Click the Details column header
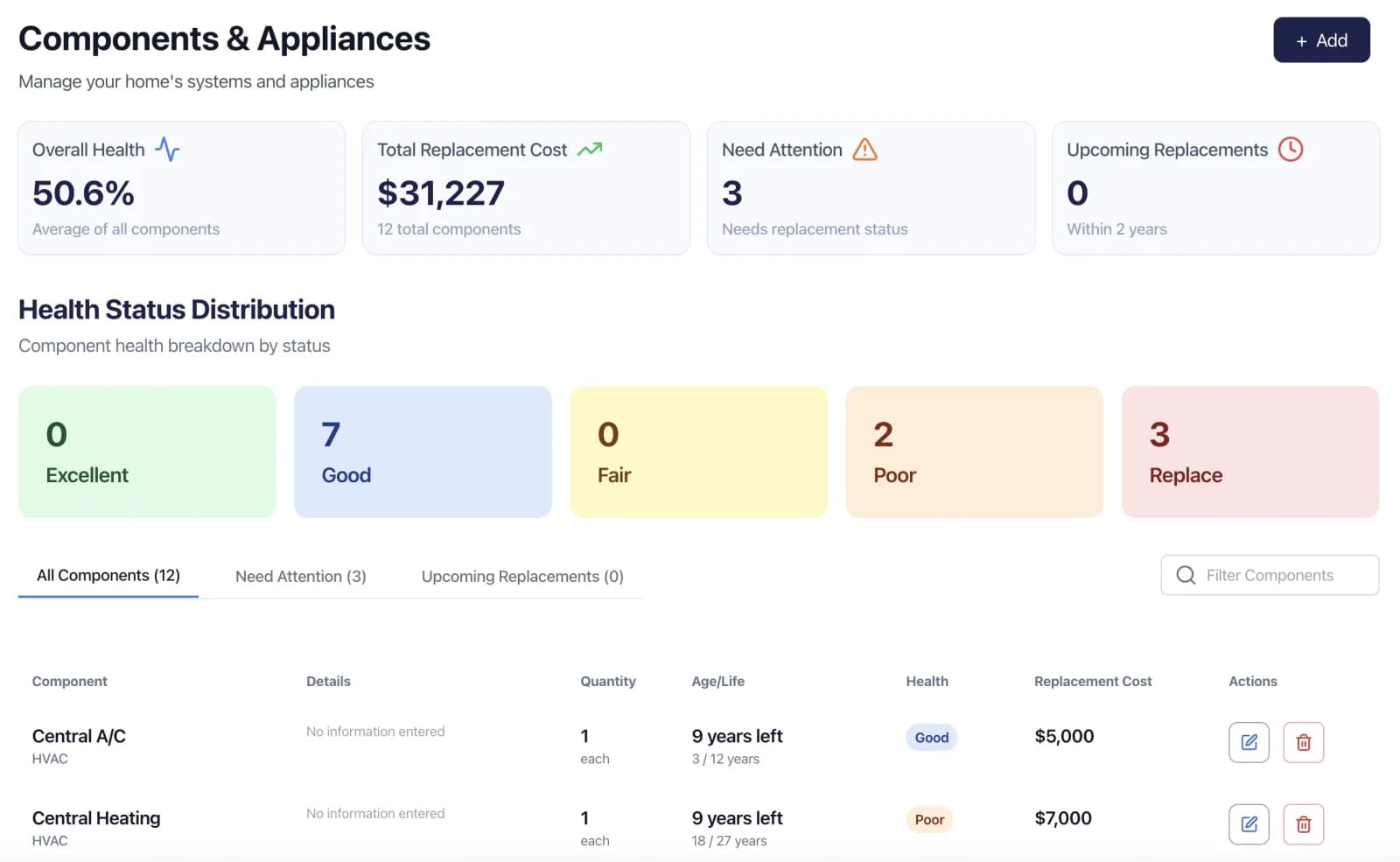 pyautogui.click(x=328, y=682)
